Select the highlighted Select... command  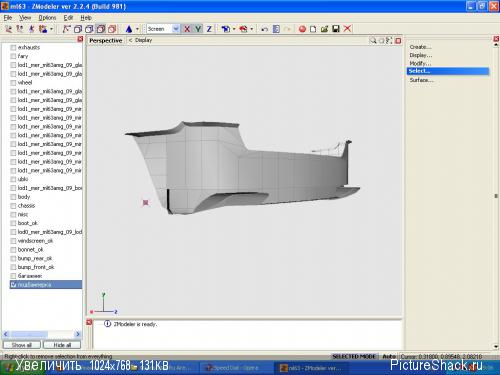coord(448,71)
